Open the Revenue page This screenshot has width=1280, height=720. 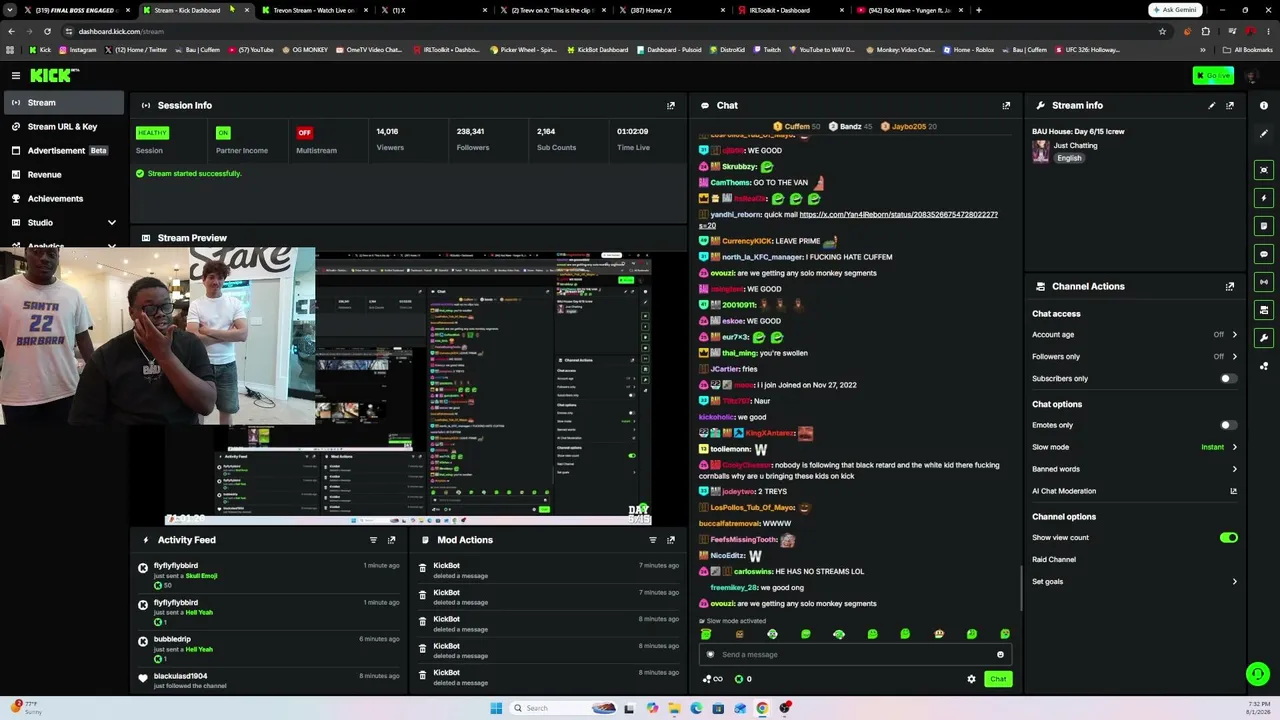(x=64, y=175)
